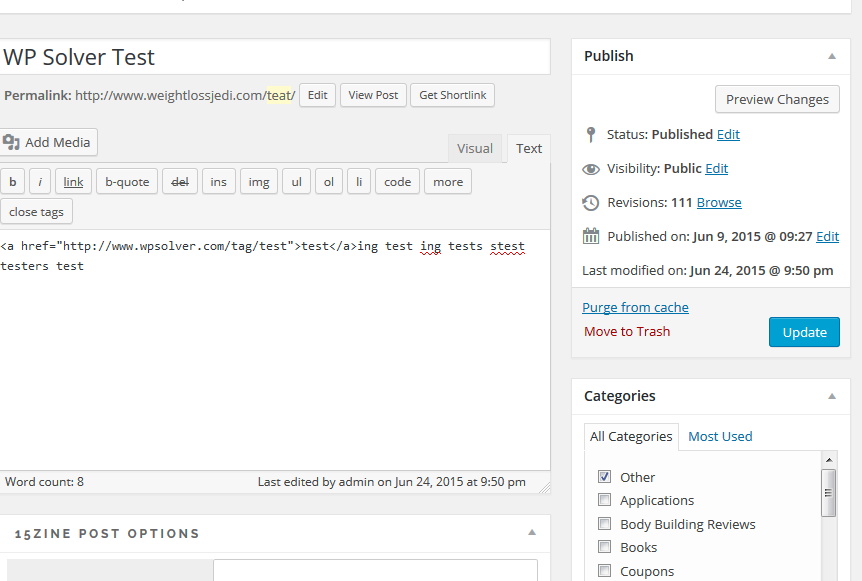
Task: Insert ordered list with ol button
Action: pos(329,181)
